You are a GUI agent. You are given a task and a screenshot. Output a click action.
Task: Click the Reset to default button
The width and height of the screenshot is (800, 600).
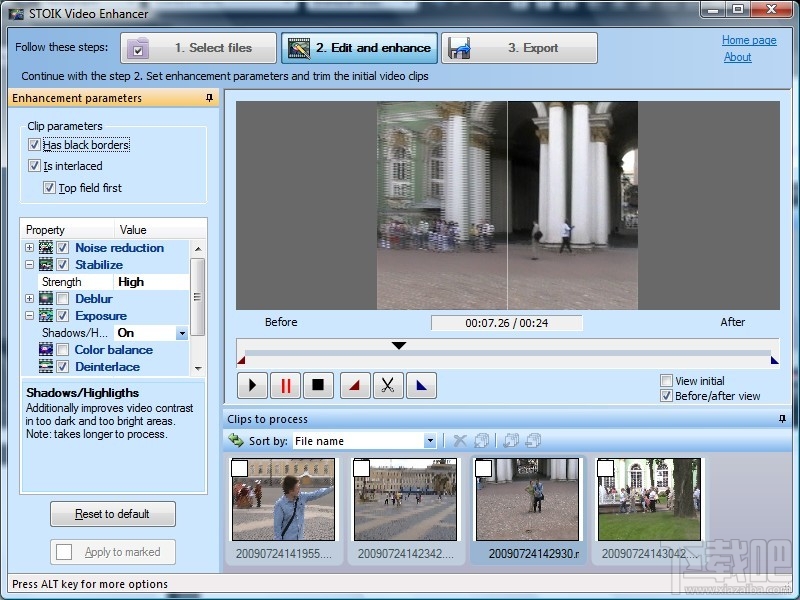point(112,513)
